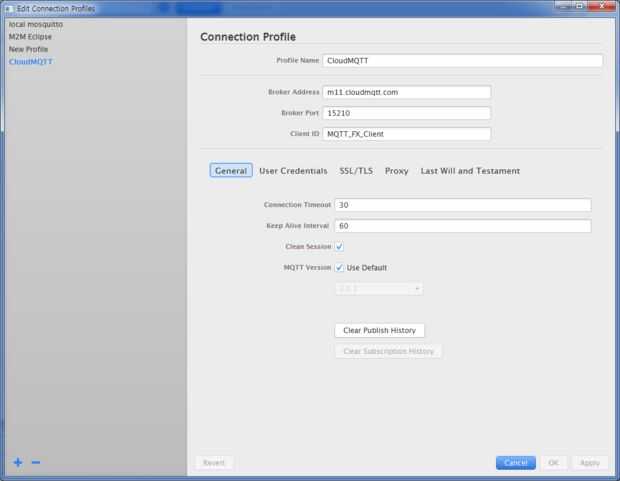Remove selected profile with minus icon

[36, 462]
